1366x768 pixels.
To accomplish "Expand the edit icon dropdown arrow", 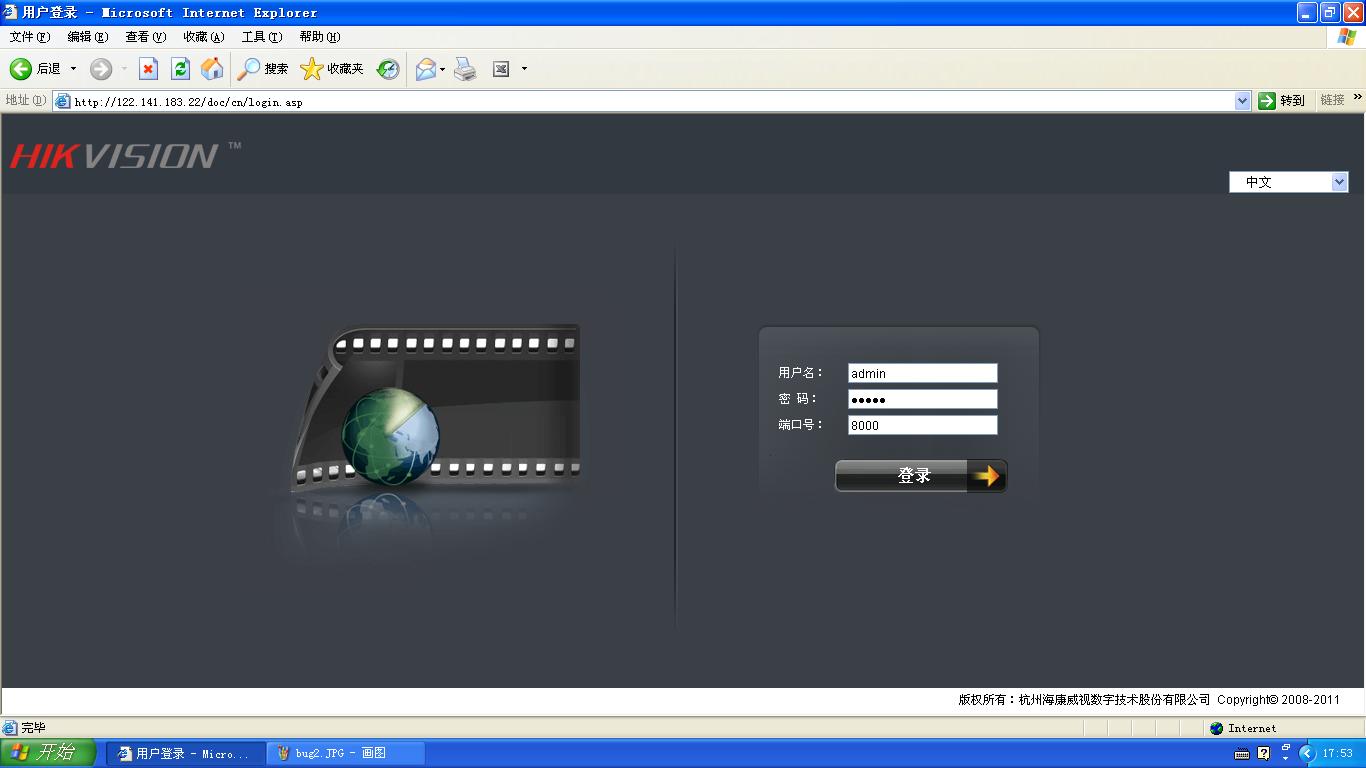I will pos(524,69).
